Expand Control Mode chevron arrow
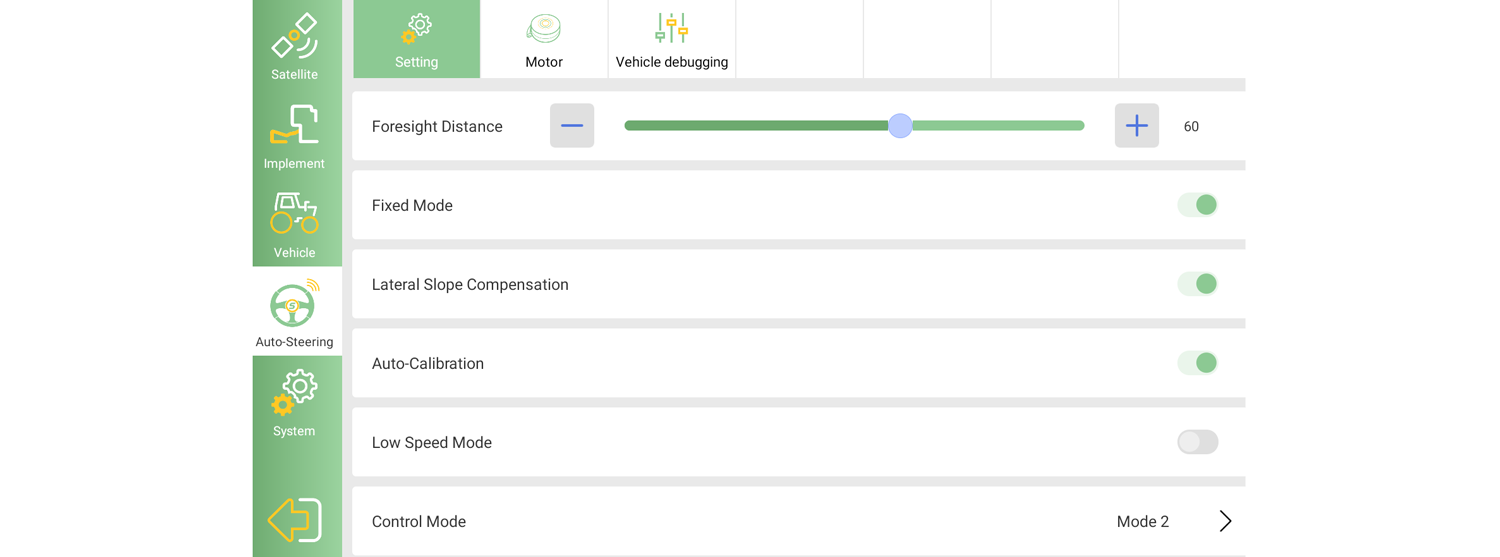Viewport: 1500px width, 557px height. click(x=1225, y=521)
